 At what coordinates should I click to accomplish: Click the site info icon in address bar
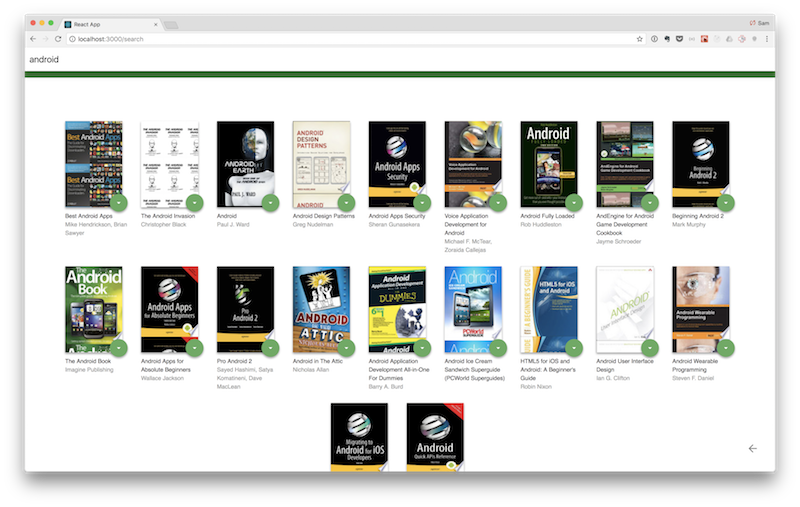click(x=72, y=39)
